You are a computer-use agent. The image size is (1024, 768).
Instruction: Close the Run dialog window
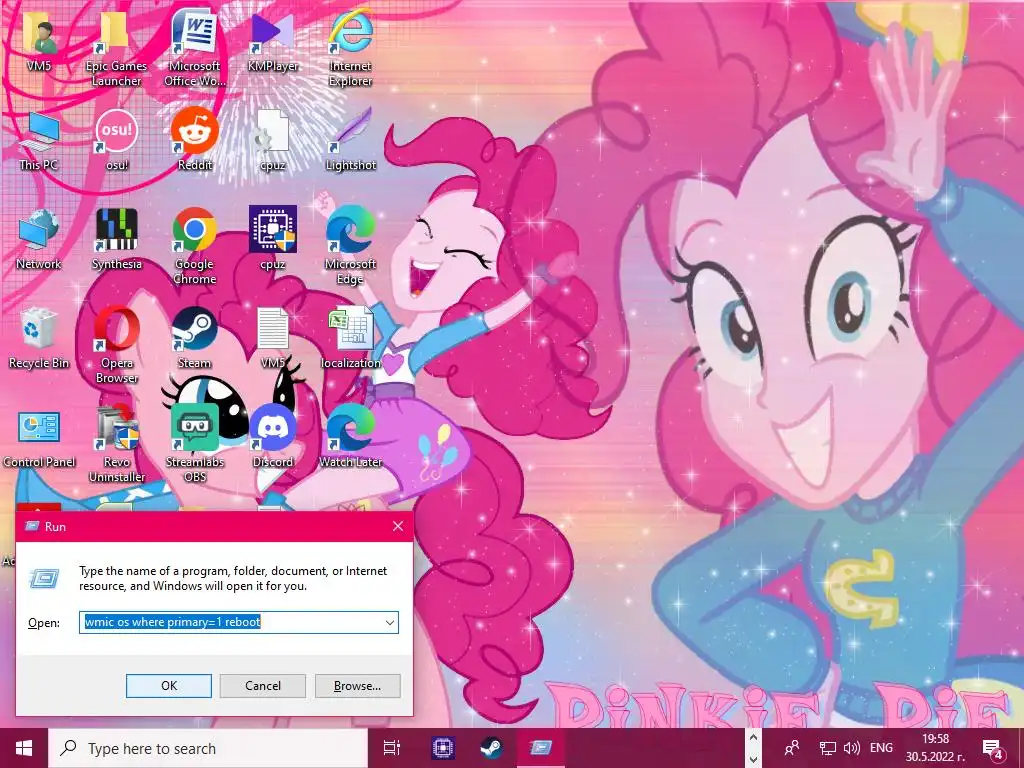(x=398, y=526)
